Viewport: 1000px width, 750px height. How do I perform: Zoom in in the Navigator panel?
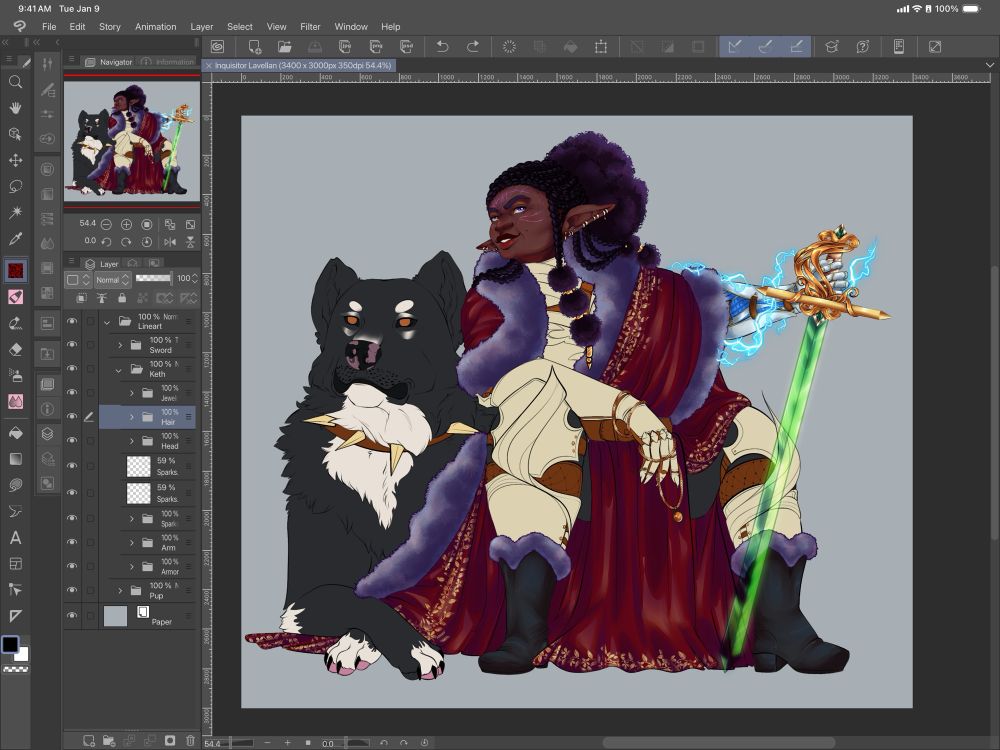[x=126, y=224]
